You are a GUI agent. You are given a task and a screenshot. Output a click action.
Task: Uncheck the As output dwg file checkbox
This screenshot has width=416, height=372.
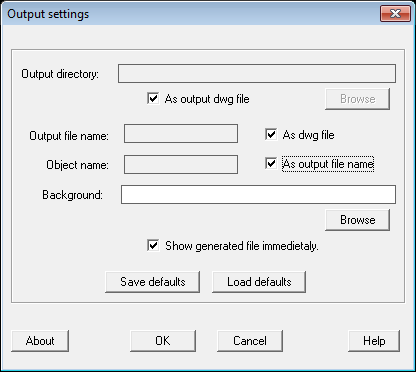coord(153,99)
